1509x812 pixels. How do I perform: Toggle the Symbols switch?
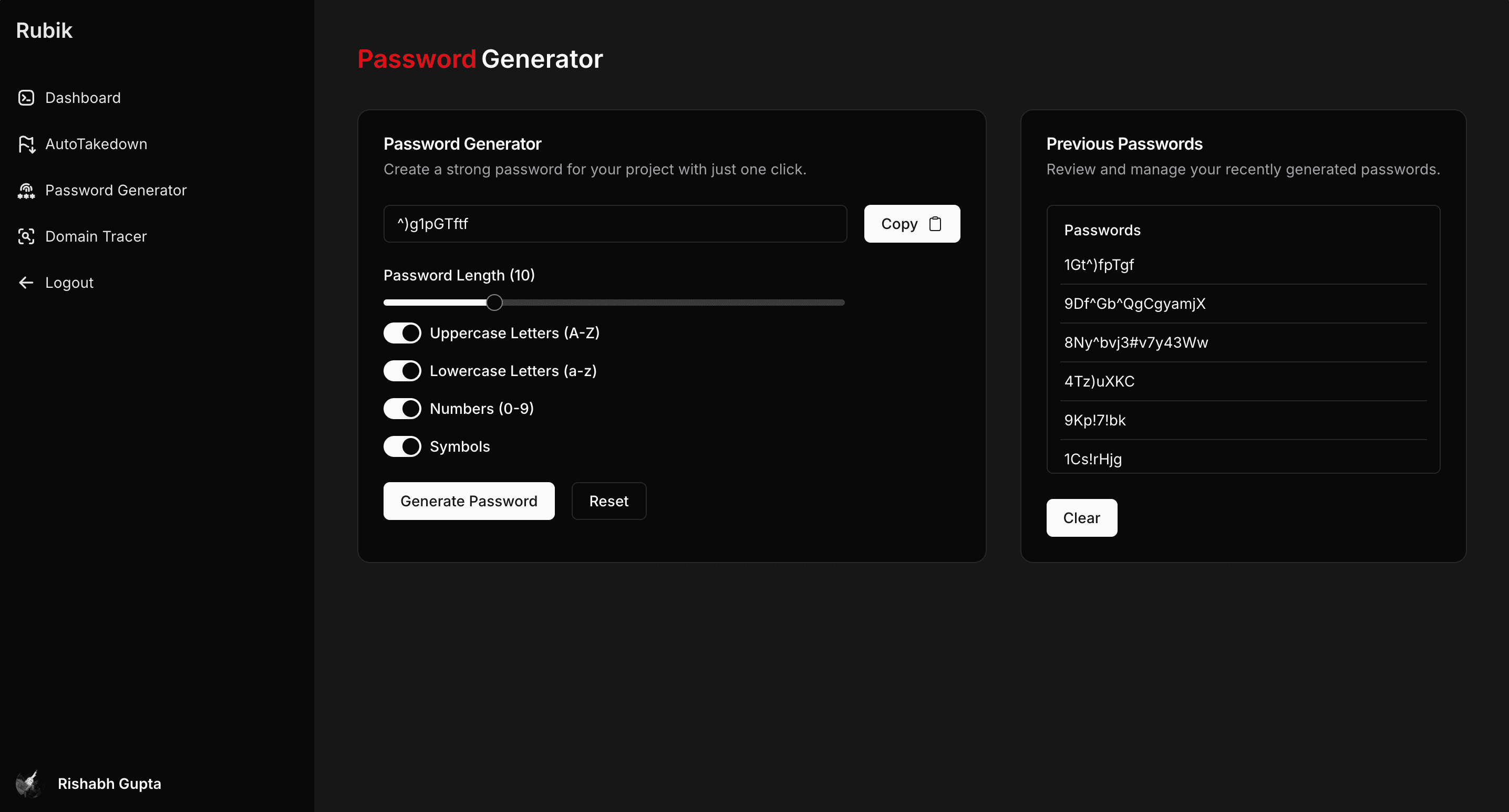tap(402, 446)
